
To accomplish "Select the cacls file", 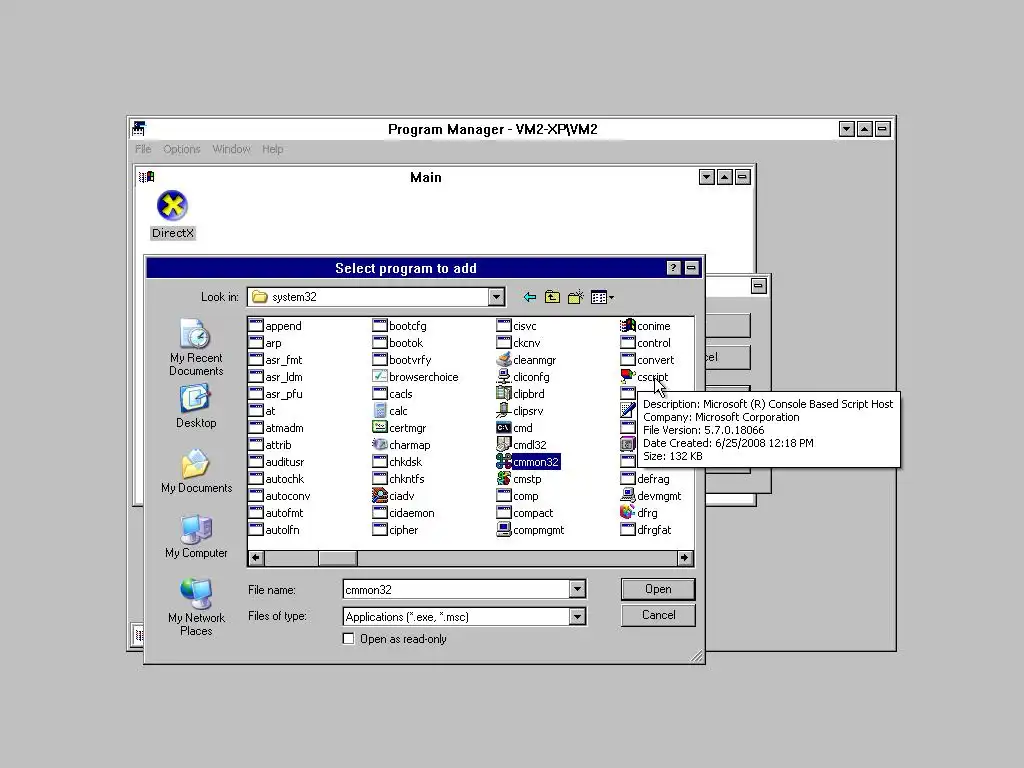I will point(392,394).
